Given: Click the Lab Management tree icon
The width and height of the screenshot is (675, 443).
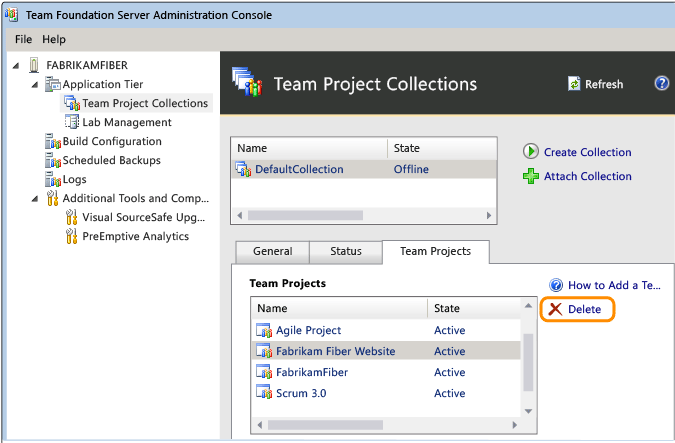Looking at the screenshot, I should coord(72,122).
